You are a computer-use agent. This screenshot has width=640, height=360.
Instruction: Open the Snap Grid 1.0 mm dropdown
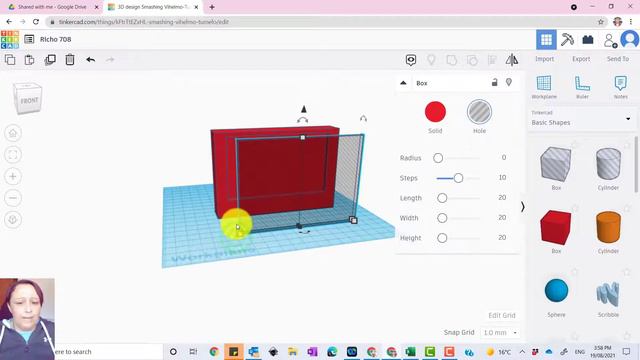click(x=500, y=333)
